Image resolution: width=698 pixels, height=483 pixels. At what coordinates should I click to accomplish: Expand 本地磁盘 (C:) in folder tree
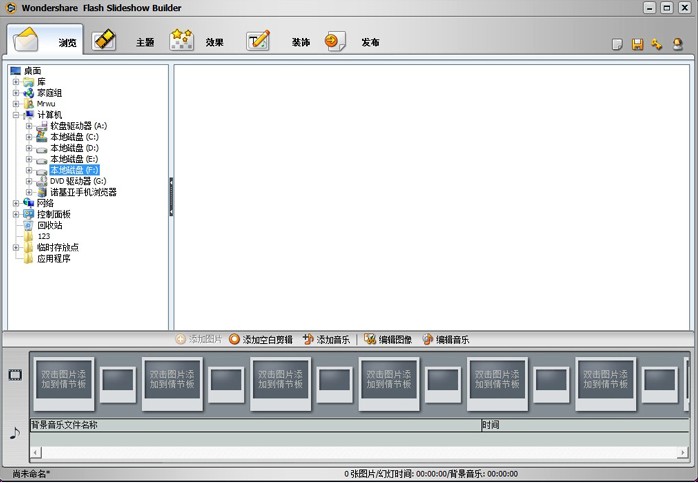point(29,137)
